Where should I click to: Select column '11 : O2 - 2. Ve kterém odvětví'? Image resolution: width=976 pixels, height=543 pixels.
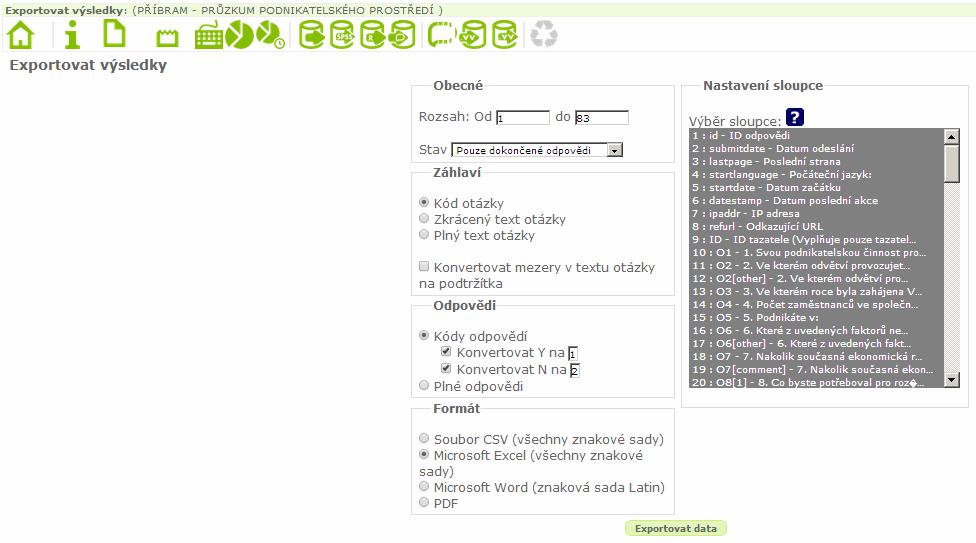(817, 265)
